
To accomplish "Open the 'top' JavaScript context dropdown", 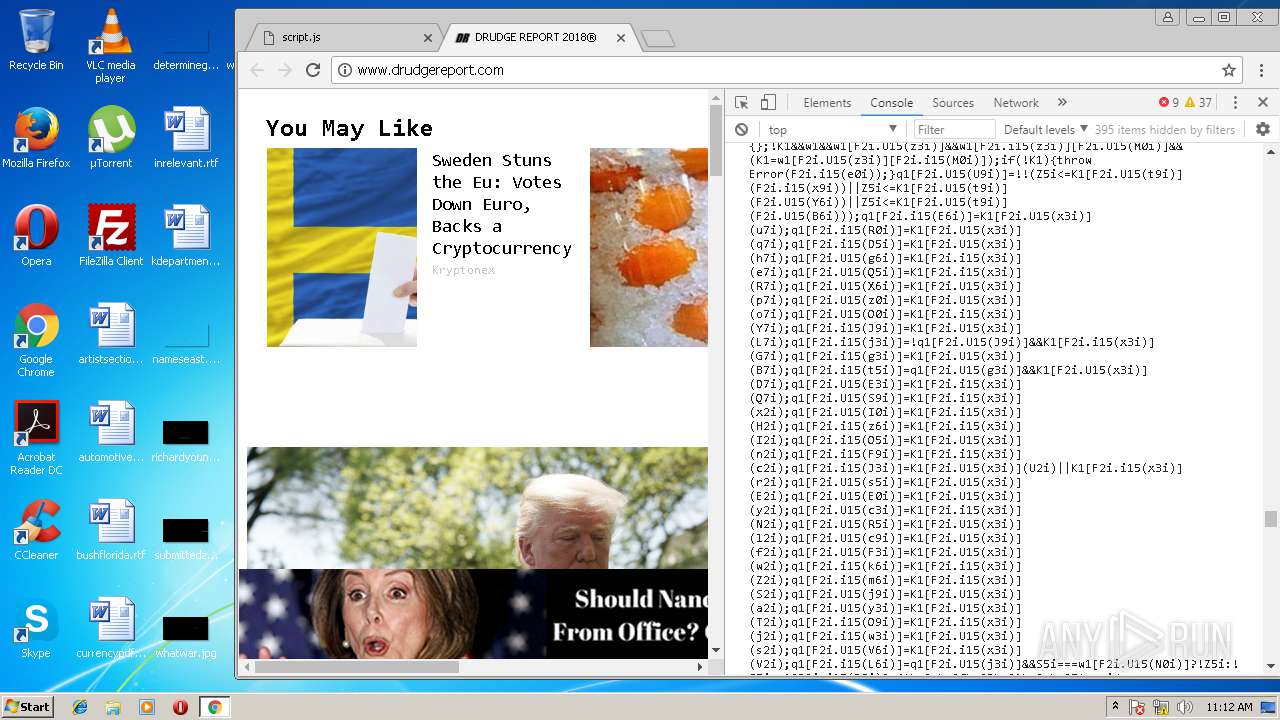I will [x=832, y=130].
